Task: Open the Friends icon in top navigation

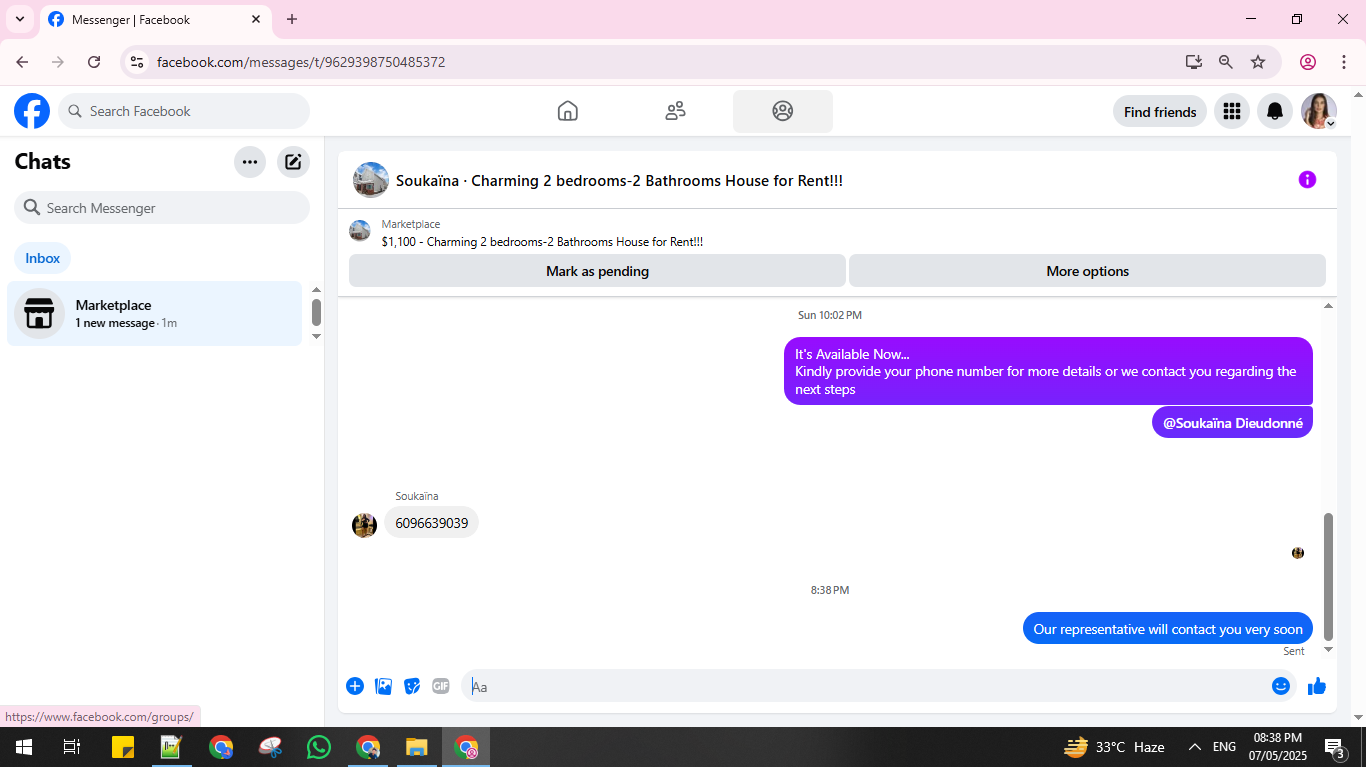Action: pyautogui.click(x=676, y=111)
